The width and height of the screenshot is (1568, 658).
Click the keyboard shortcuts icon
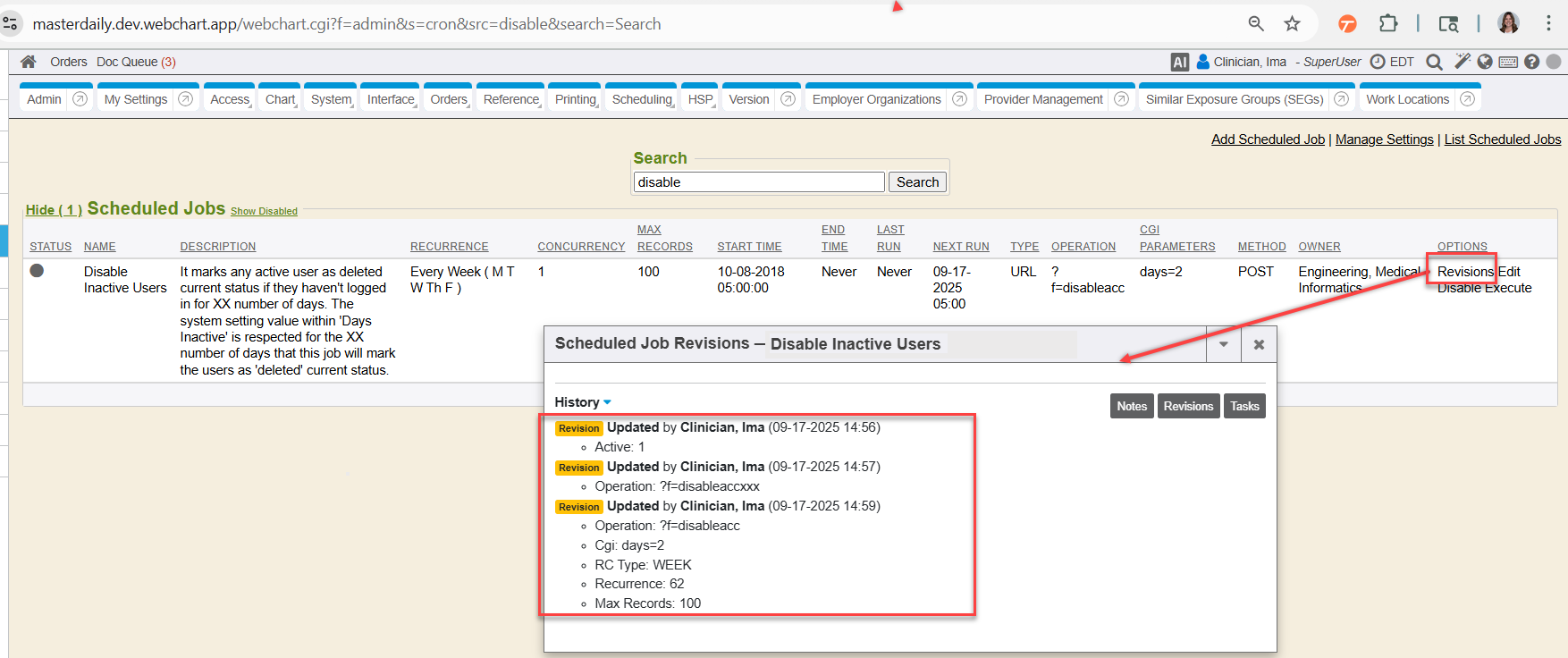[x=1508, y=62]
